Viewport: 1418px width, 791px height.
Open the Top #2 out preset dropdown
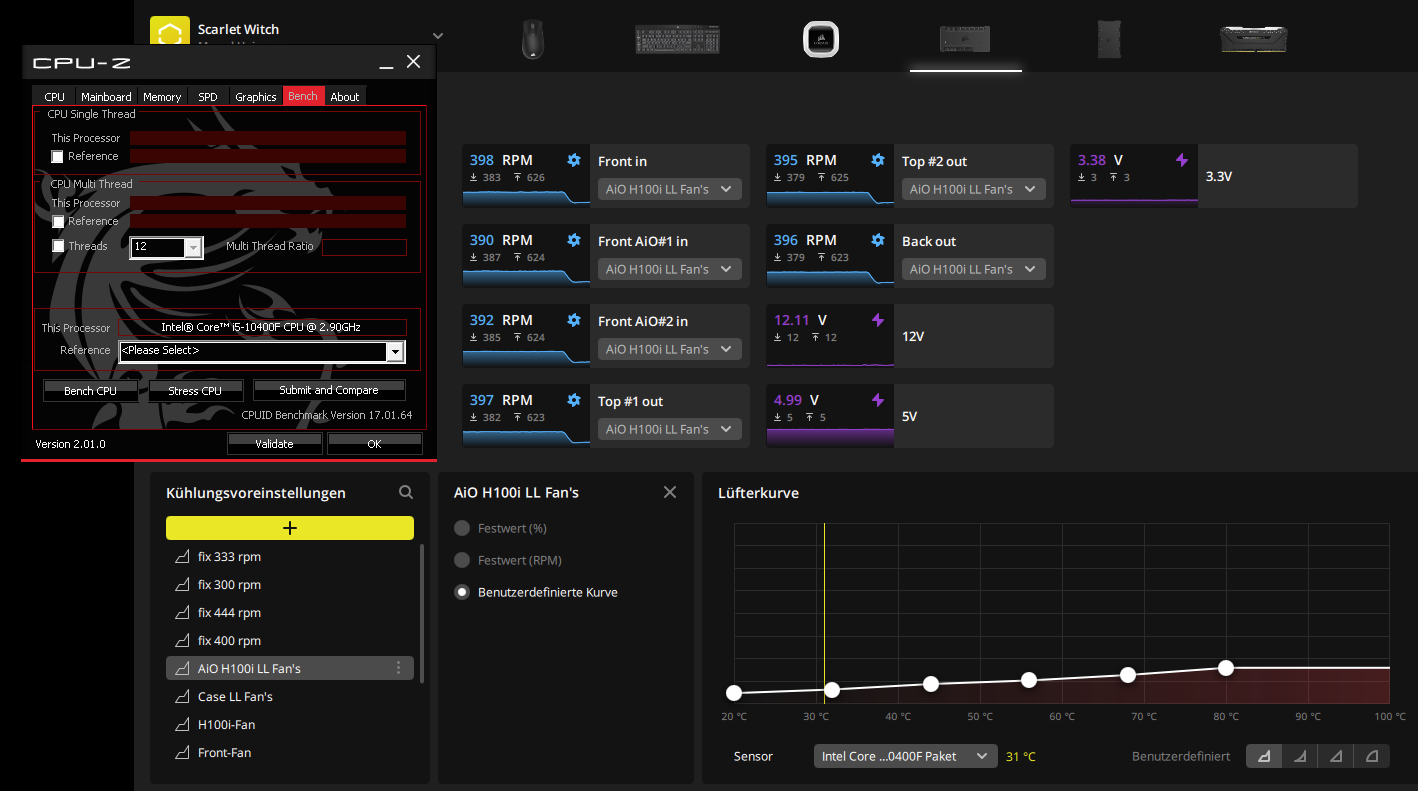pos(974,189)
